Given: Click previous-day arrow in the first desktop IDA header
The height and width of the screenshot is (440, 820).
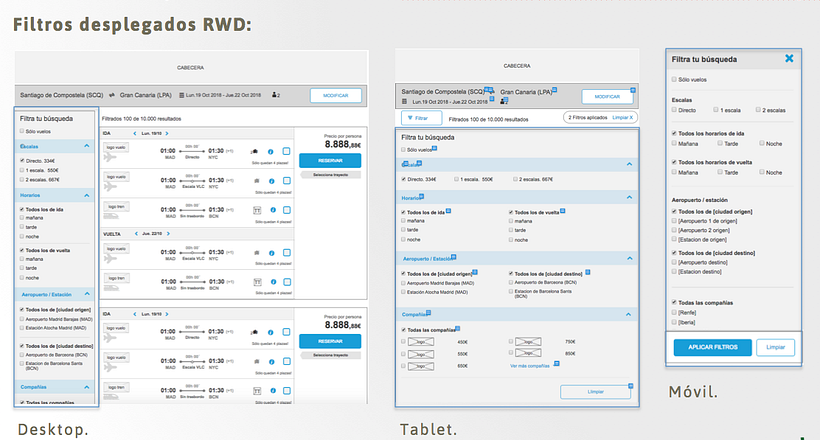Looking at the screenshot, I should pyautogui.click(x=135, y=133).
